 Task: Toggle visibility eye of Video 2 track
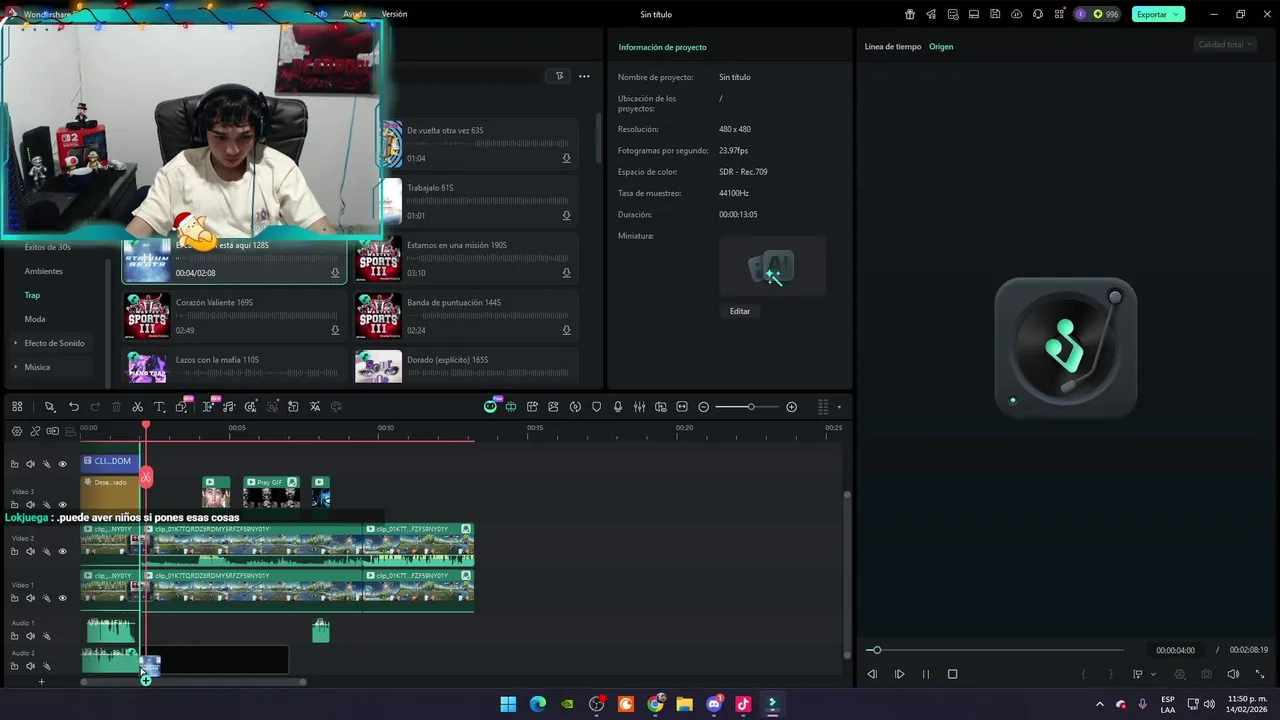[62, 551]
